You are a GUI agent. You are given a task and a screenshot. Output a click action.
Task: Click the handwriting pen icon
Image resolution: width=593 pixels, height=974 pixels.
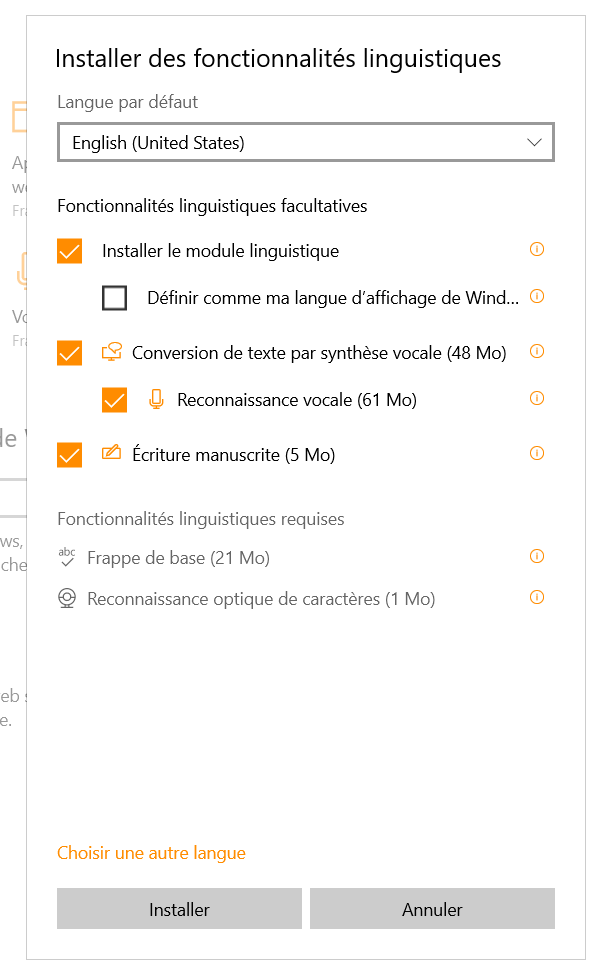click(x=114, y=453)
